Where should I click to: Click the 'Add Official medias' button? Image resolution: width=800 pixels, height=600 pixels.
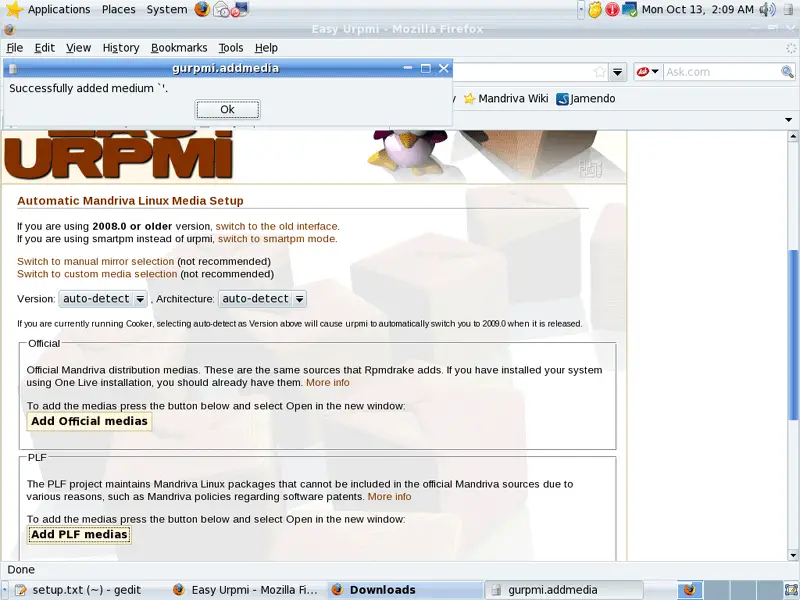pyautogui.click(x=89, y=421)
